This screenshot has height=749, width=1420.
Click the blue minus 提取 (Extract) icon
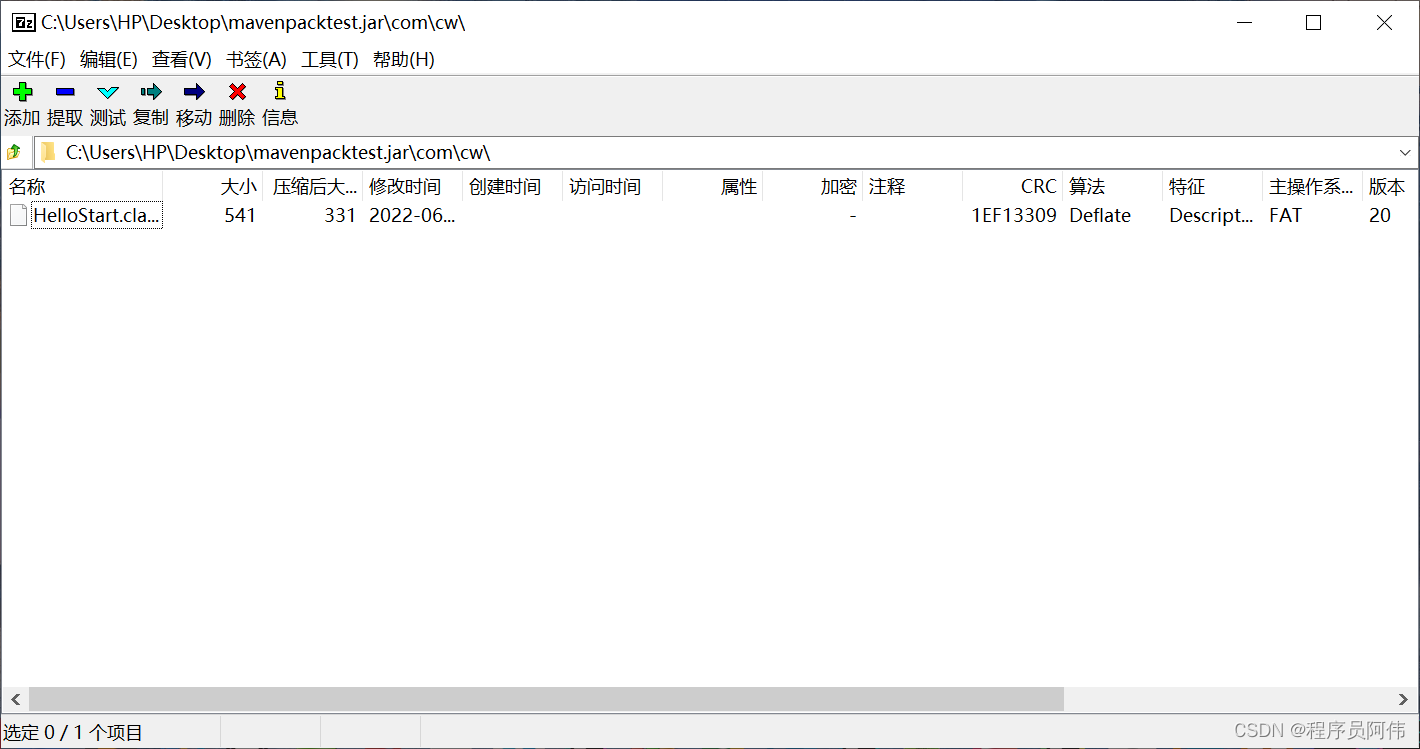[x=65, y=92]
